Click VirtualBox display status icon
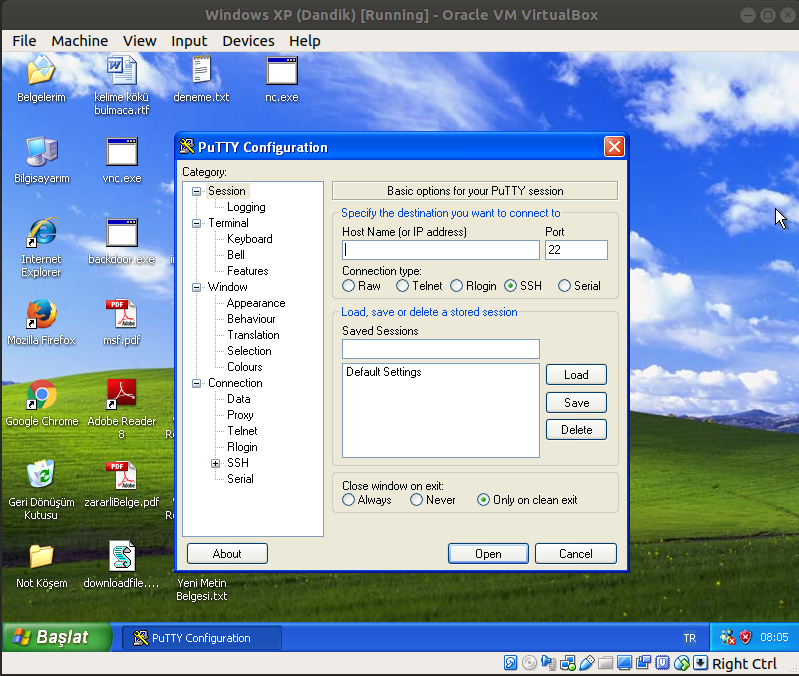 click(x=624, y=663)
